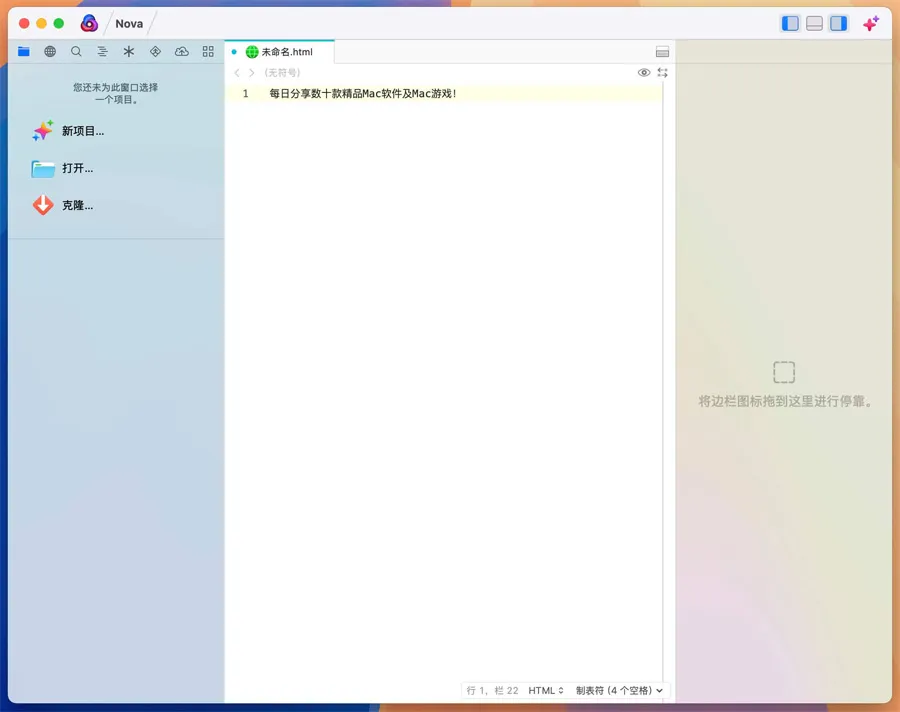Toggle the bottom pane visibility

814,23
